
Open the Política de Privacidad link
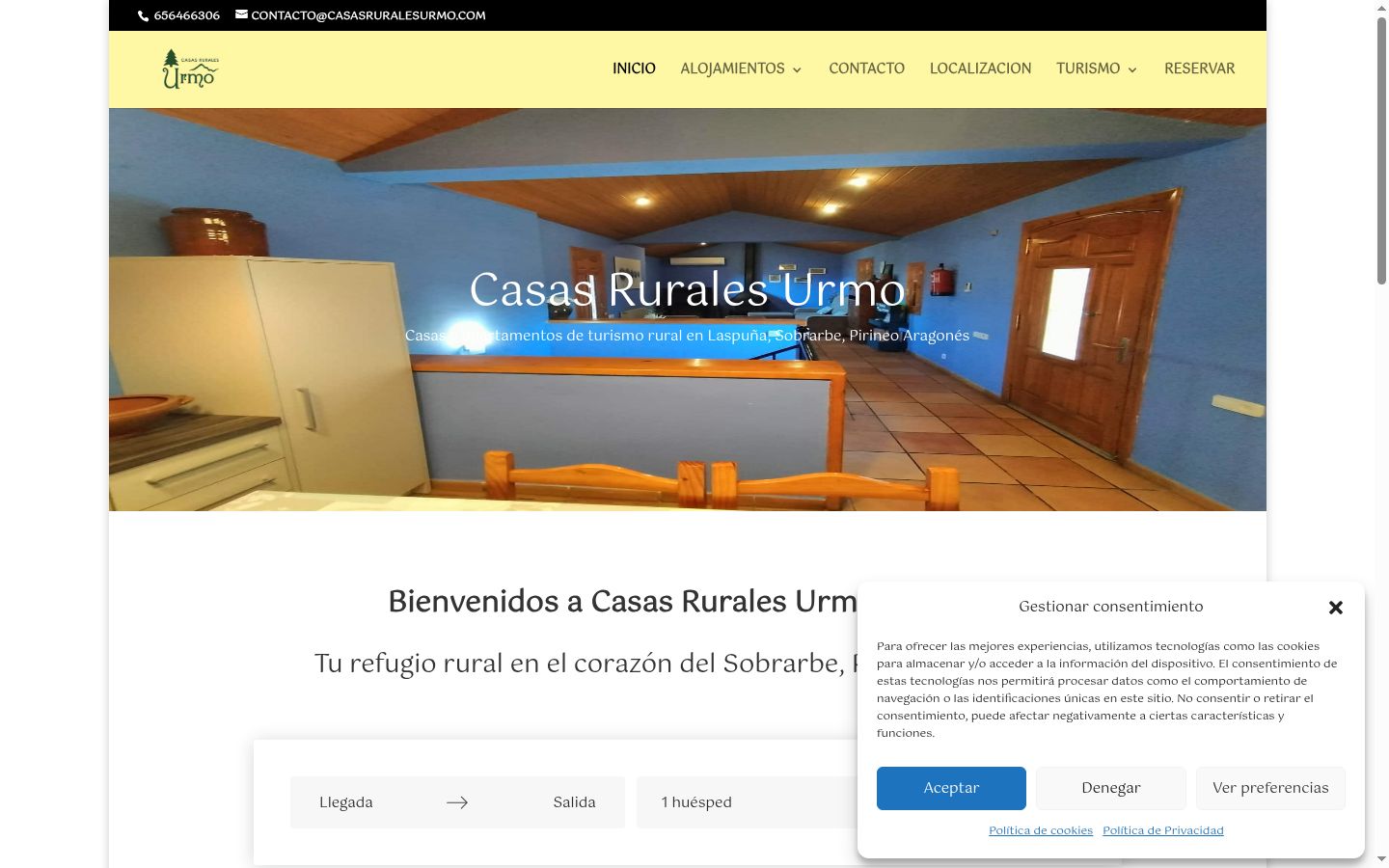coord(1163,830)
